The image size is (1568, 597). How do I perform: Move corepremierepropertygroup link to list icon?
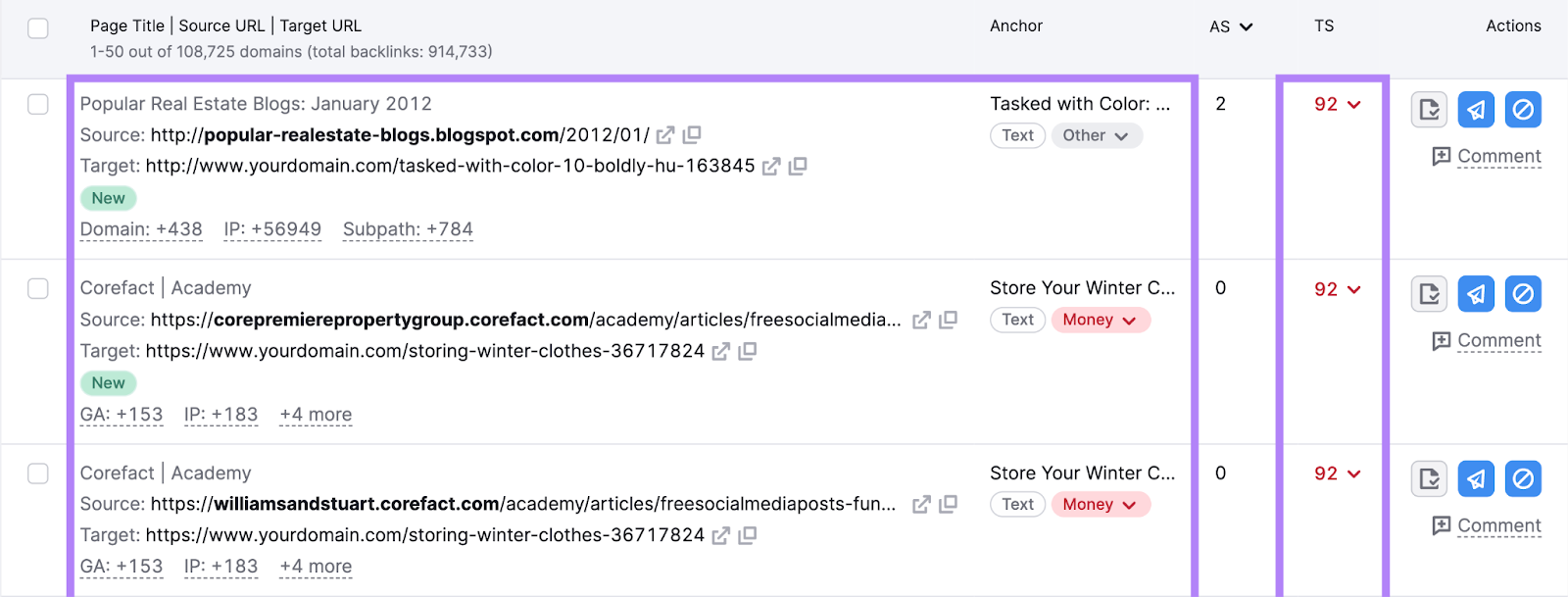point(1429,293)
